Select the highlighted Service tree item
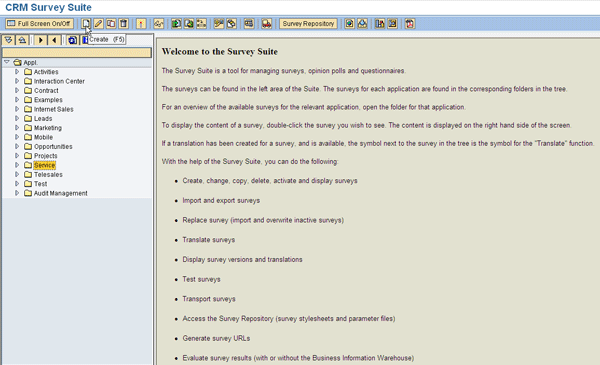 tap(44, 165)
